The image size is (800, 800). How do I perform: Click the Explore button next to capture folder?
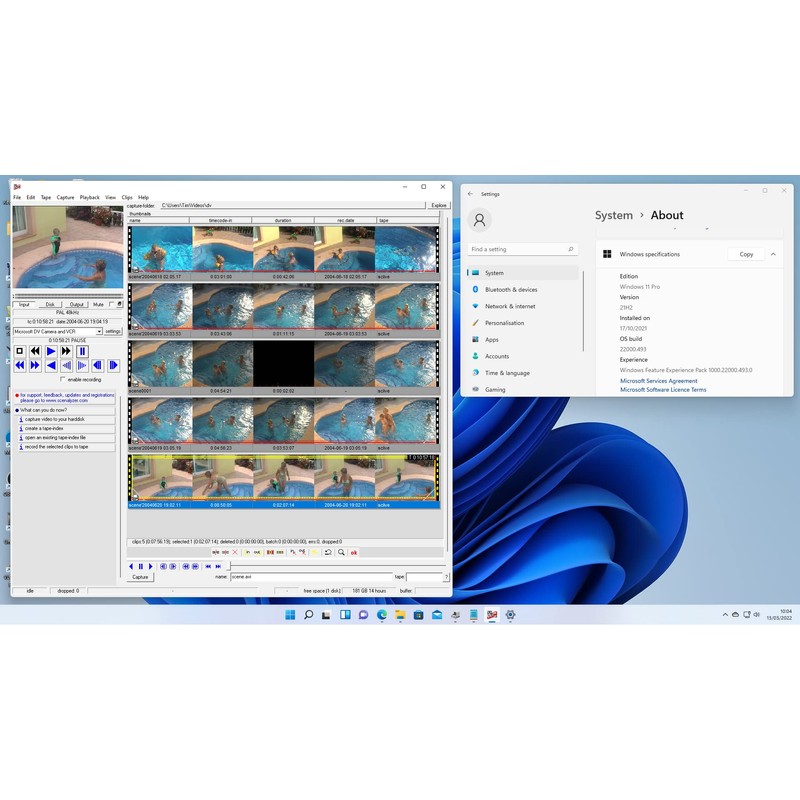point(438,205)
